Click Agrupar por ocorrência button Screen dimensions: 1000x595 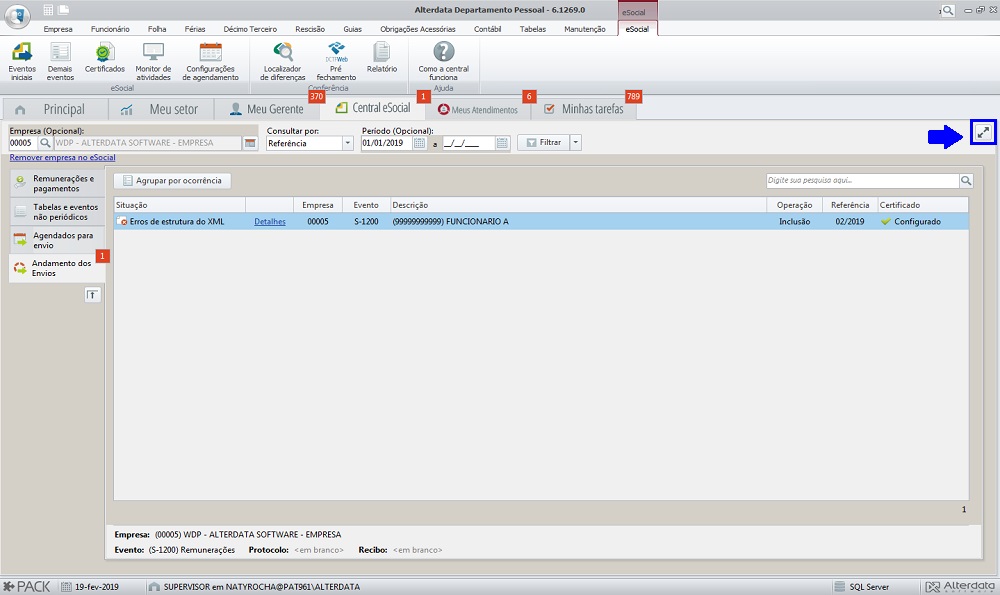tap(172, 180)
